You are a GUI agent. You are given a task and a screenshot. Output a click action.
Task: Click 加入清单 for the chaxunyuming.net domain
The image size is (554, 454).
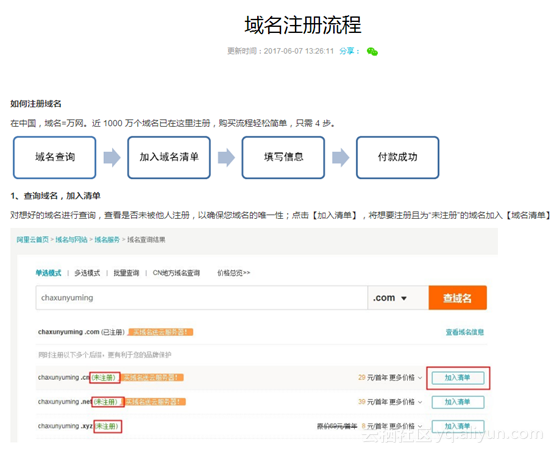(x=458, y=402)
